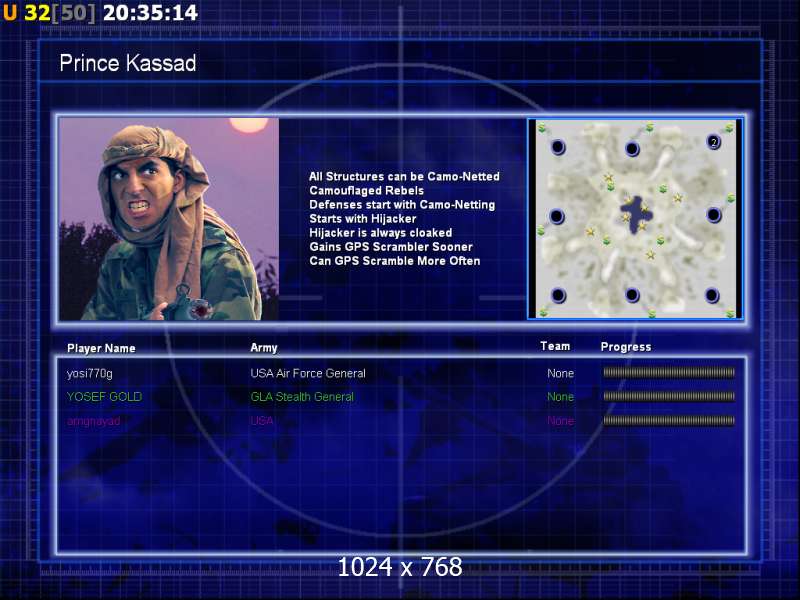The image size is (800, 600).
Task: Click the Prince Kassad title heading
Action: coord(128,63)
